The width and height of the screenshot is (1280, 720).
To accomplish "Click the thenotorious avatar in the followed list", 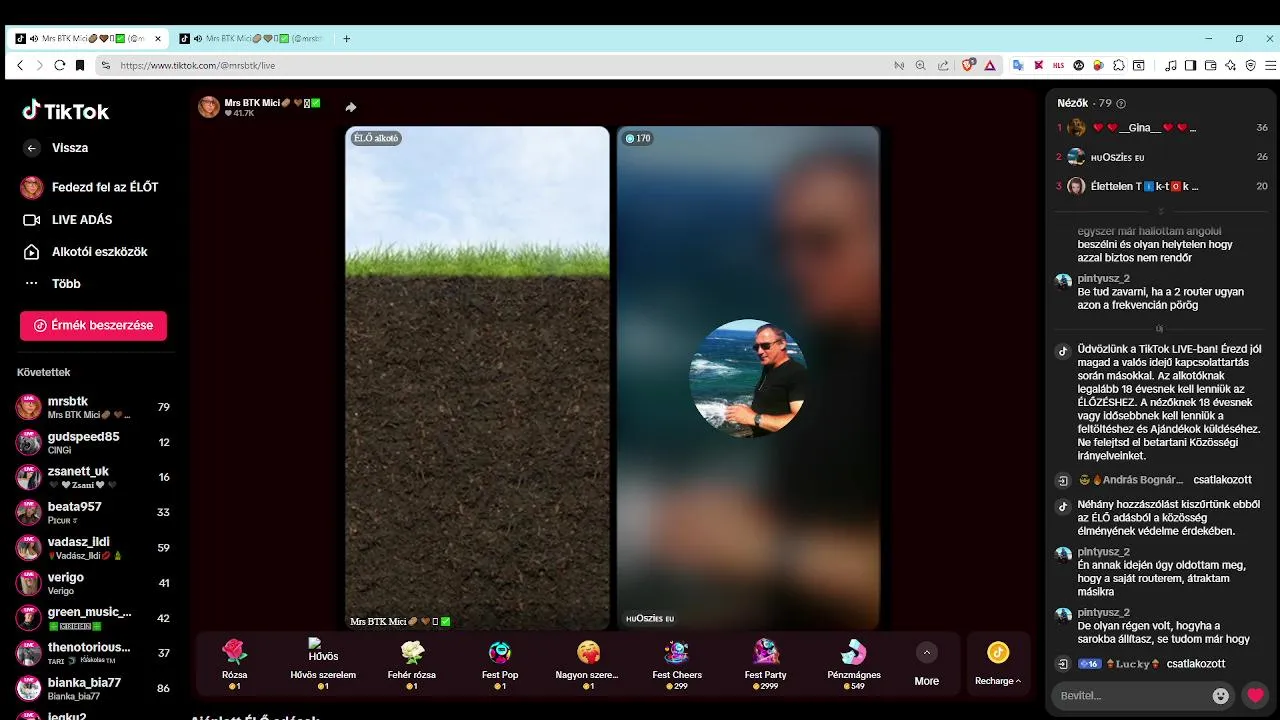I will click(x=29, y=653).
